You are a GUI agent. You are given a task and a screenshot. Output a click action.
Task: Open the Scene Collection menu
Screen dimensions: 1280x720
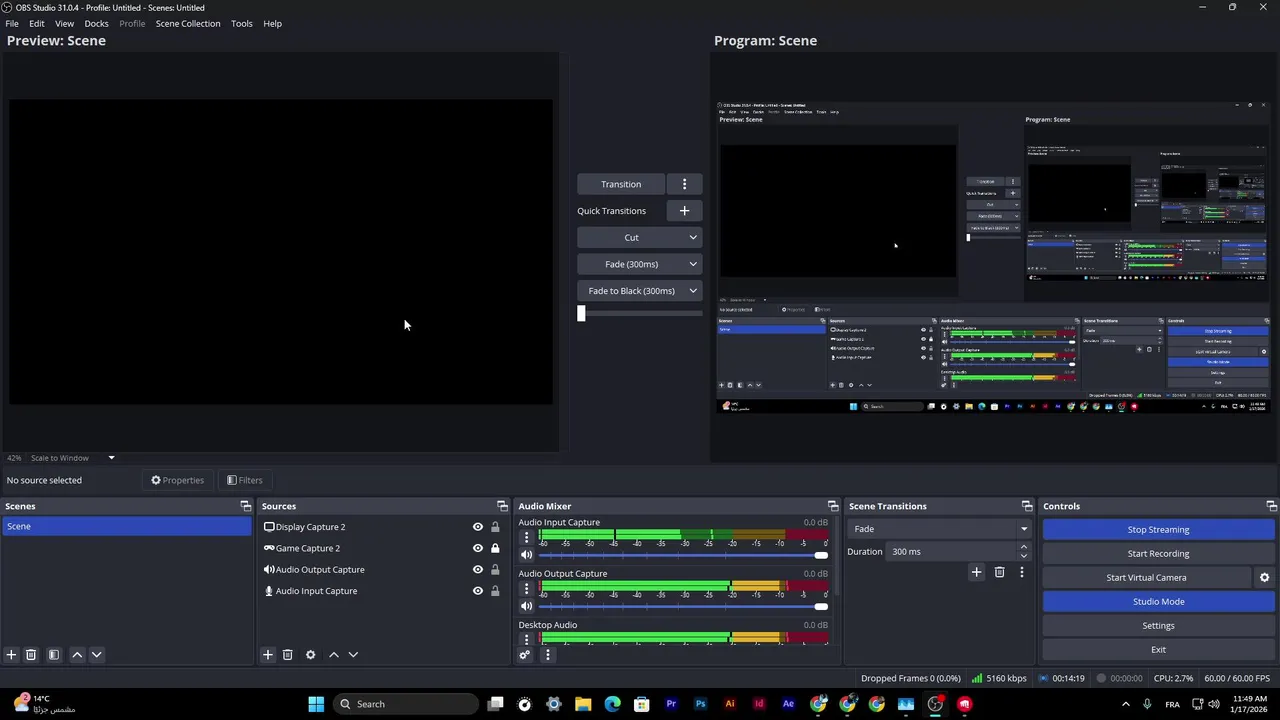point(188,23)
